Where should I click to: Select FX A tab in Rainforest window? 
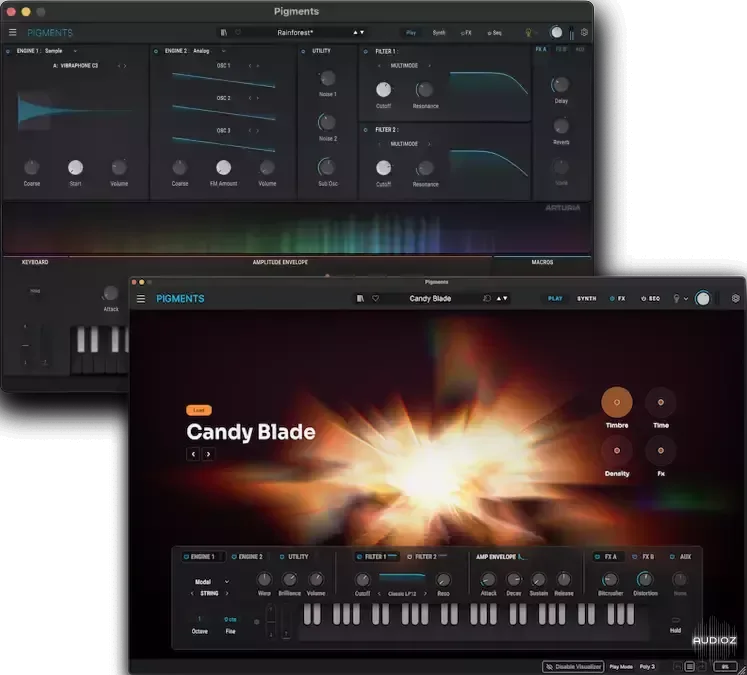(x=541, y=49)
